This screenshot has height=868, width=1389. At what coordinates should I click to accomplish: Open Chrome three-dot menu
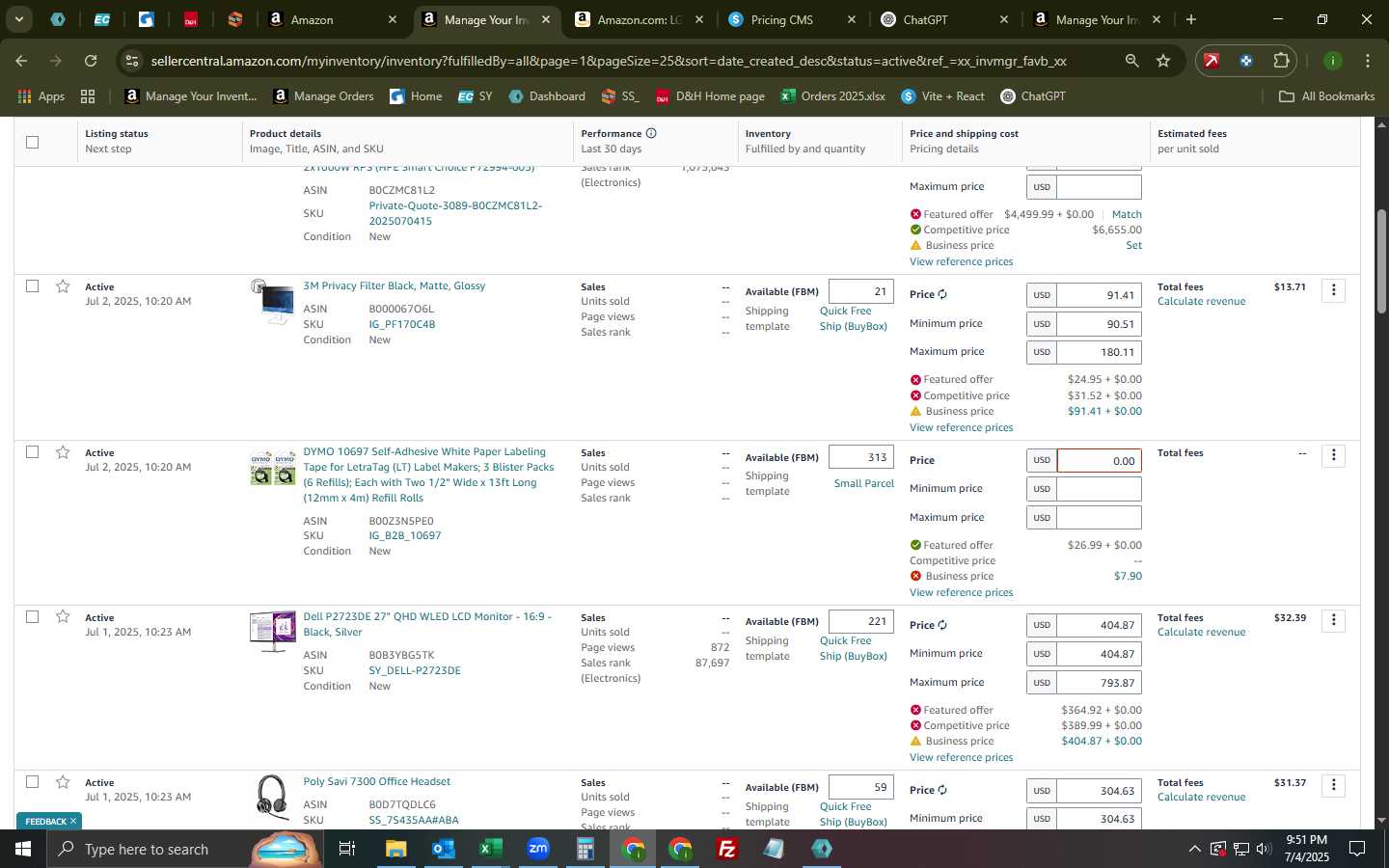1368,61
